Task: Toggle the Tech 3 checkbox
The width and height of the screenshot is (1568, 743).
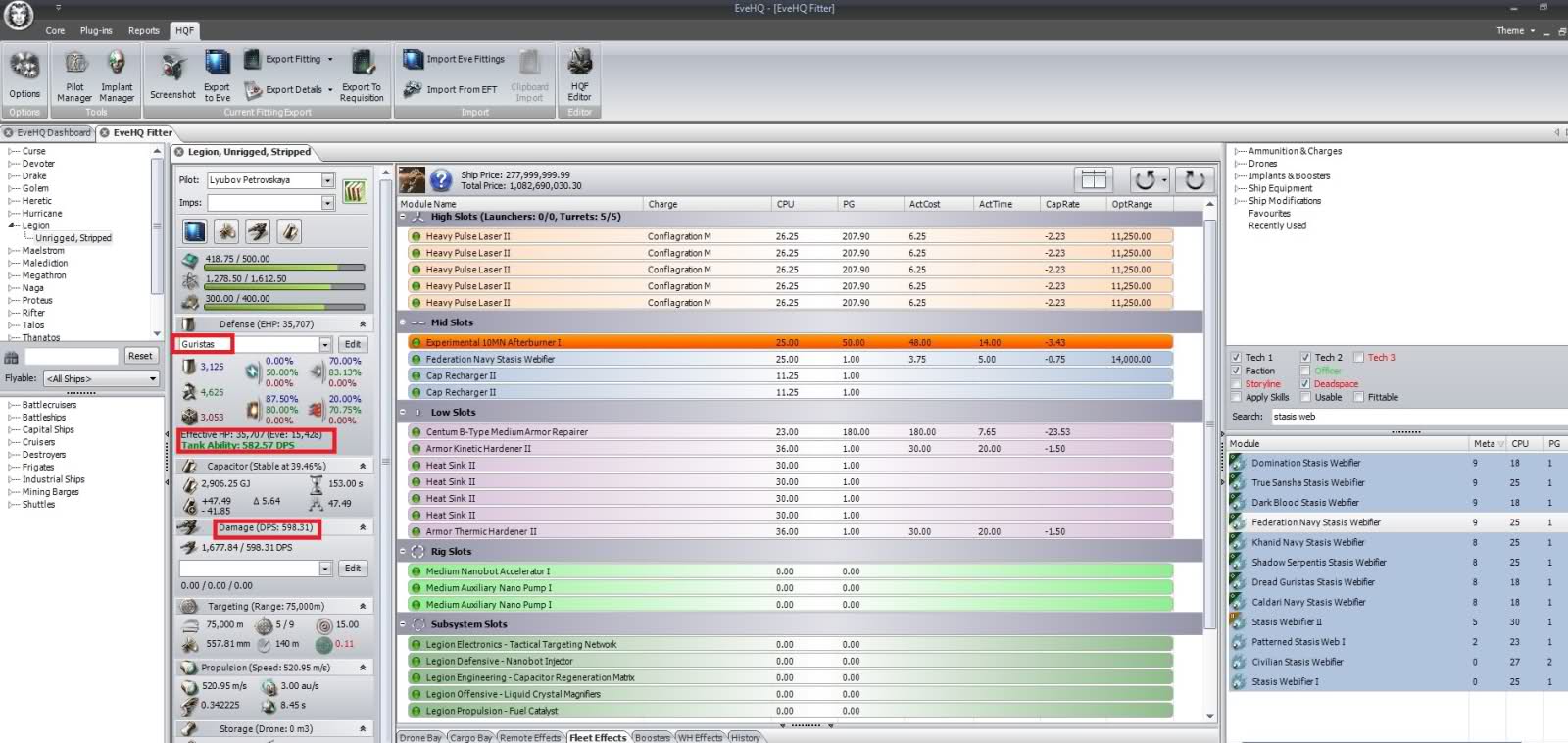Action: (1358, 358)
